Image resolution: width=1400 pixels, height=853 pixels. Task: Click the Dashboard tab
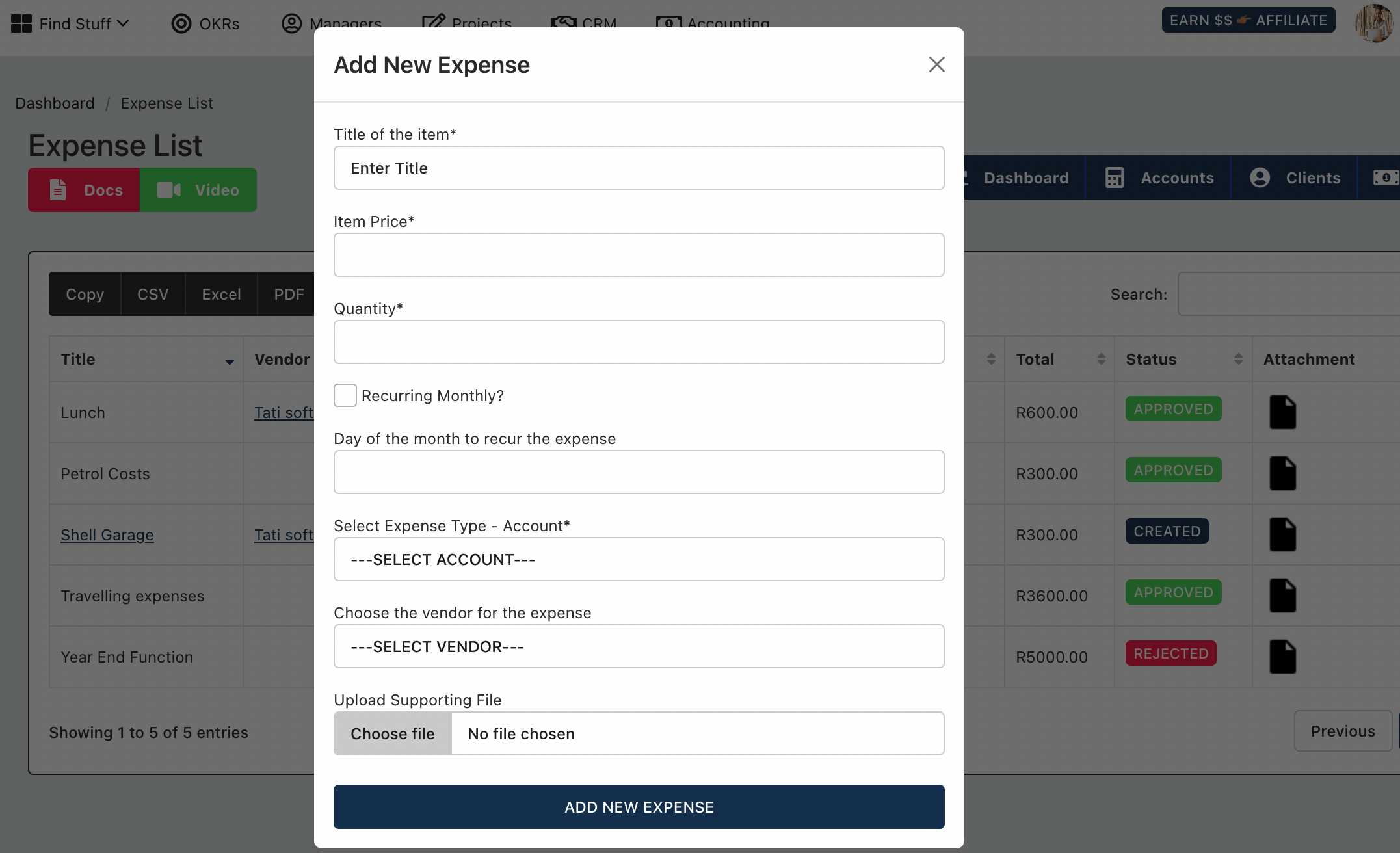pyautogui.click(x=1025, y=178)
